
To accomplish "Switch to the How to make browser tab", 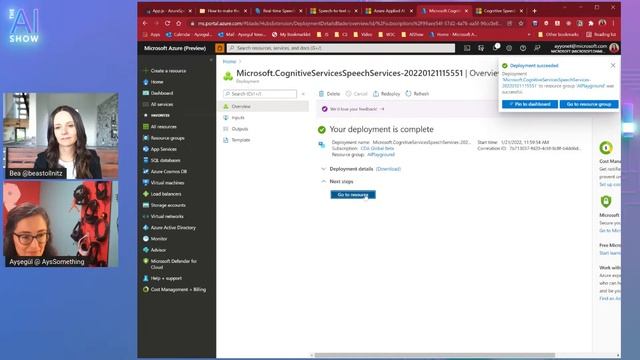I will 224,11.
